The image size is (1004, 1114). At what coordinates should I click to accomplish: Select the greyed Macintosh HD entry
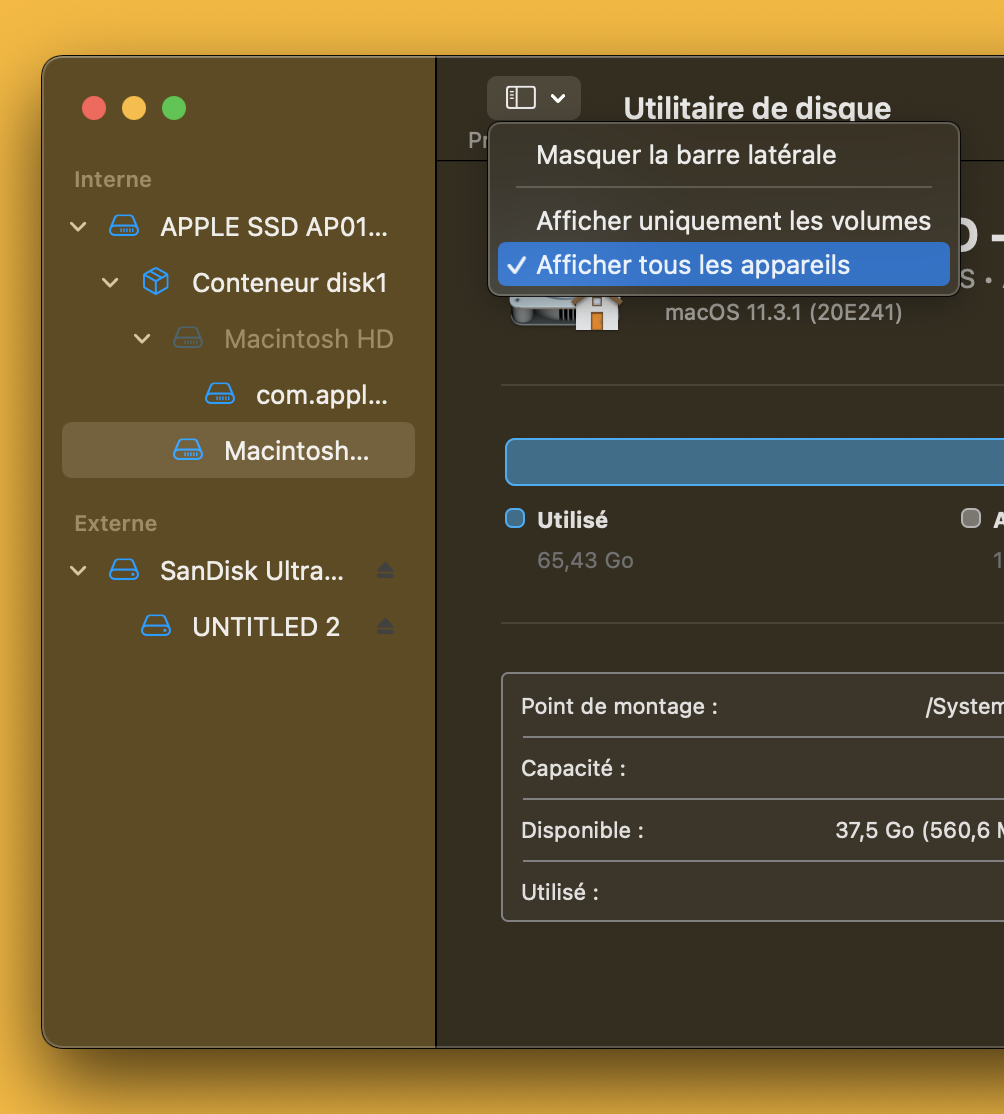click(x=308, y=339)
